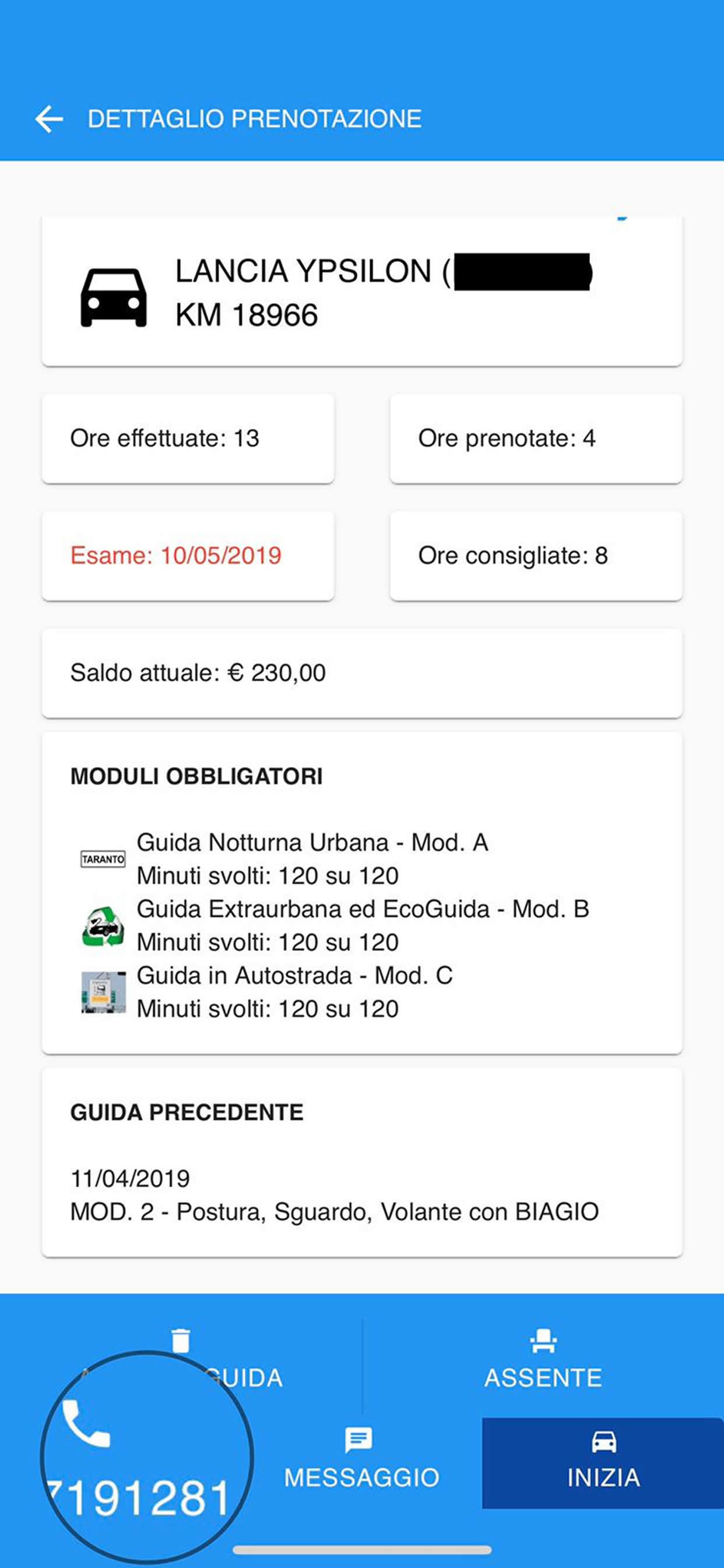The width and height of the screenshot is (724, 1568).
Task: Tap the black car icon next to Lancia Ypsilon
Action: [x=114, y=297]
